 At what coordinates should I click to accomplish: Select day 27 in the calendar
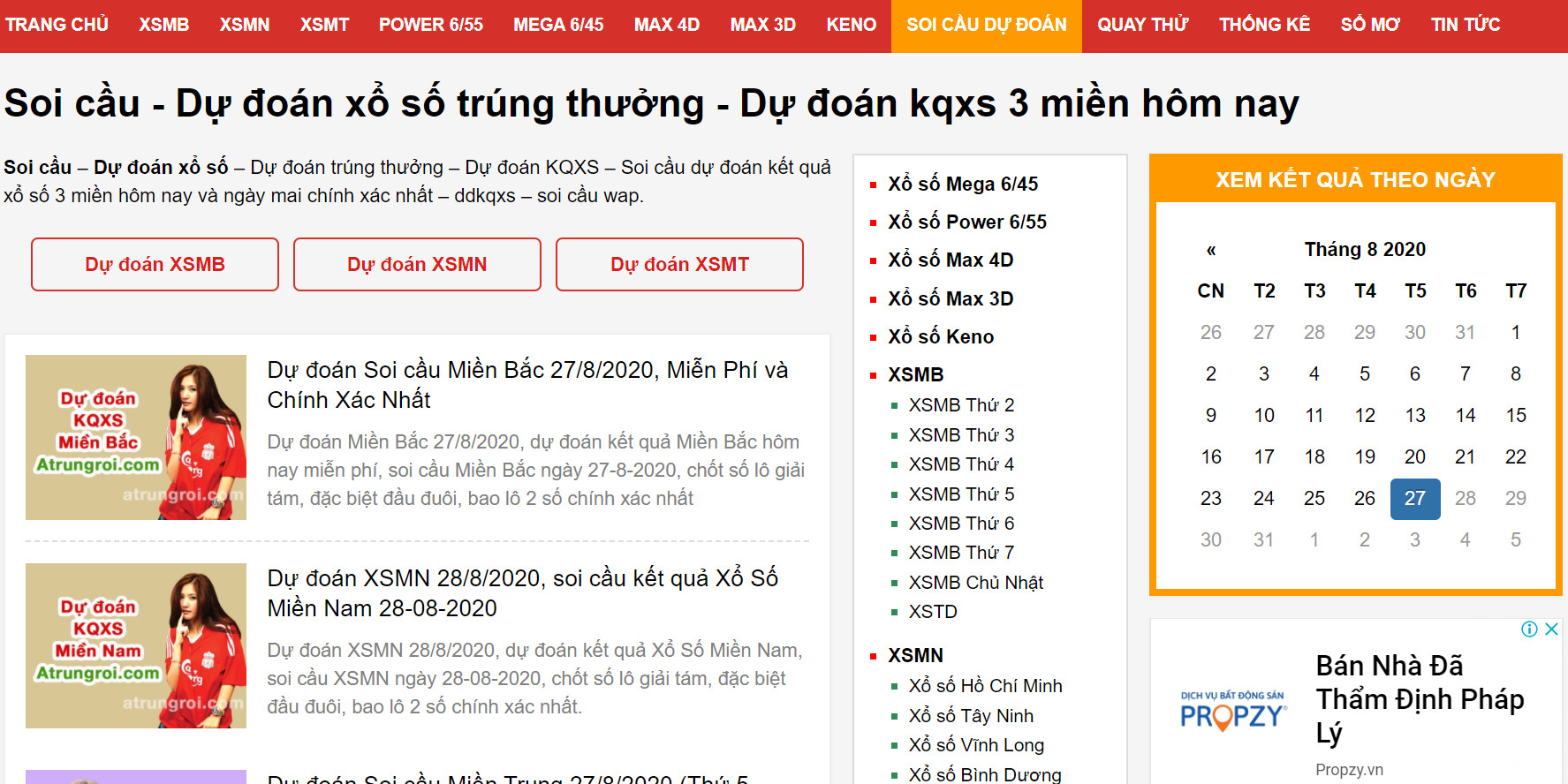(1414, 499)
